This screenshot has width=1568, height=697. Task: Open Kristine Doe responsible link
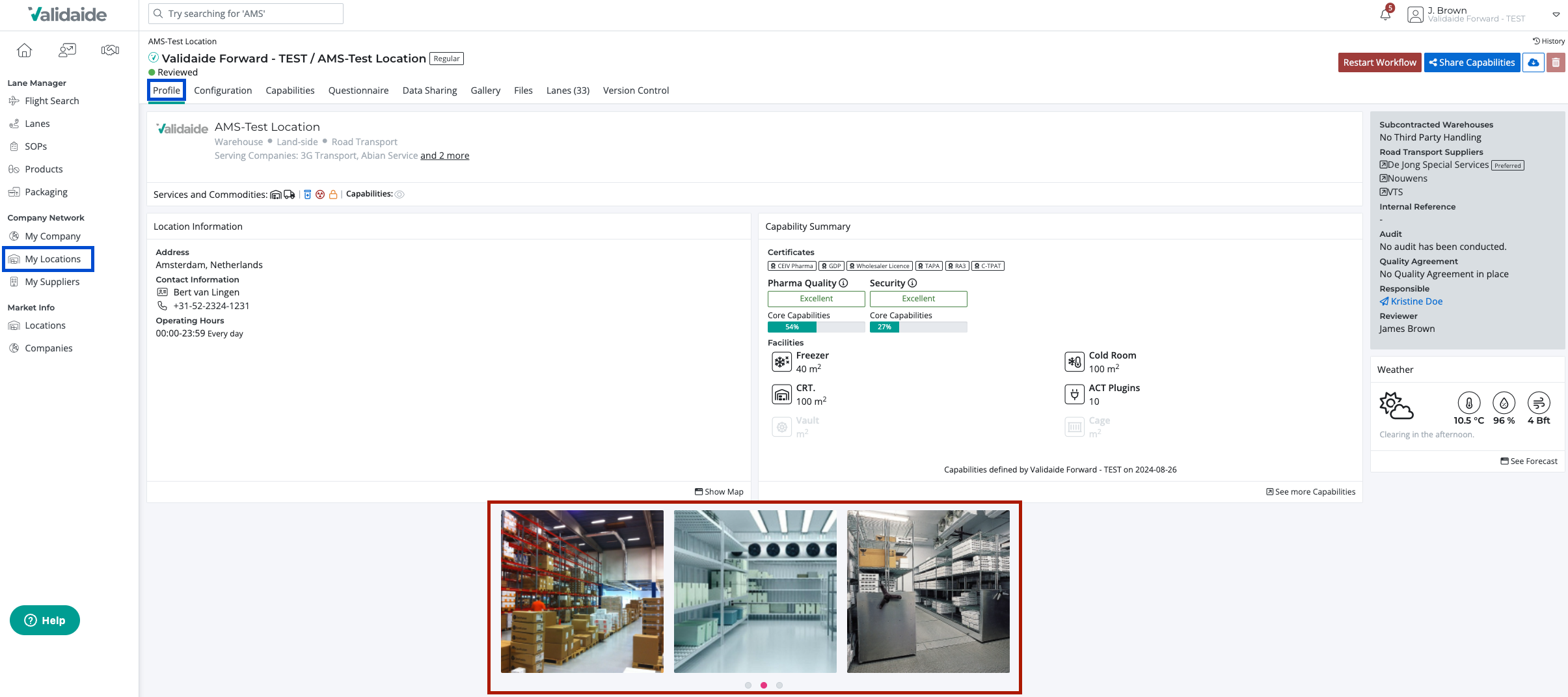[x=1411, y=301]
